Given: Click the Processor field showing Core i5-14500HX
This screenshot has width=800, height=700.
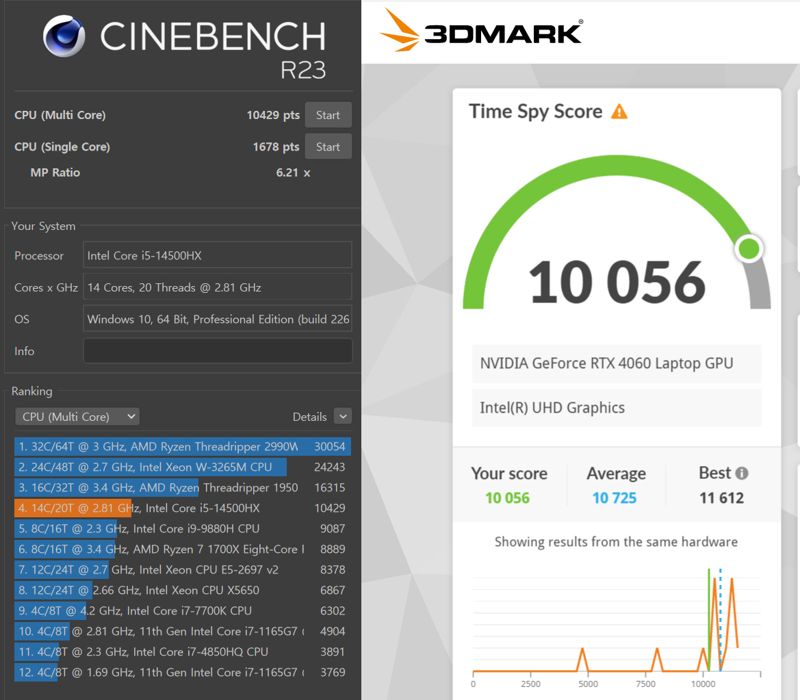Looking at the screenshot, I should click(217, 256).
